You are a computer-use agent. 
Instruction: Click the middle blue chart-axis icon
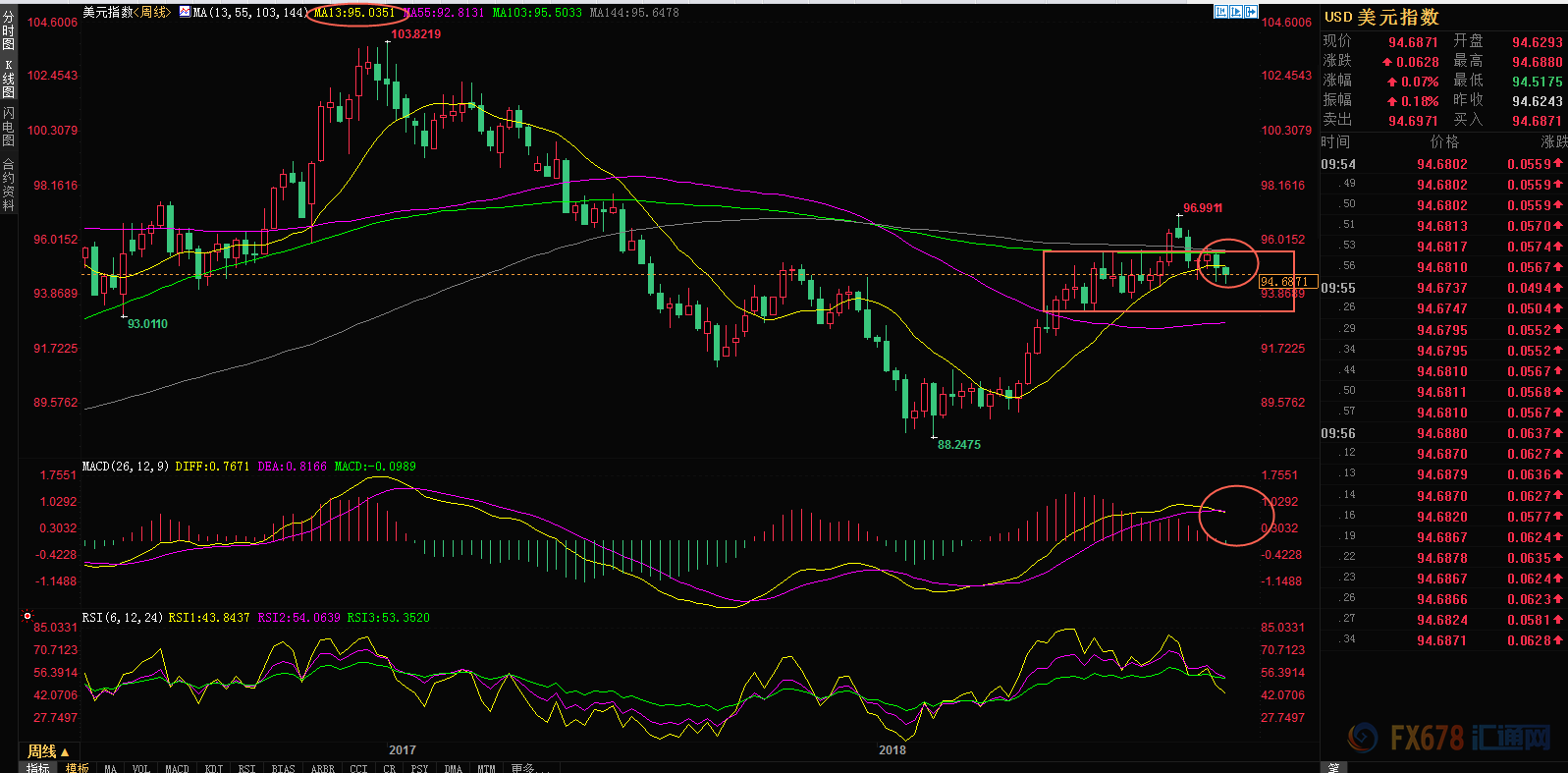click(x=1237, y=12)
